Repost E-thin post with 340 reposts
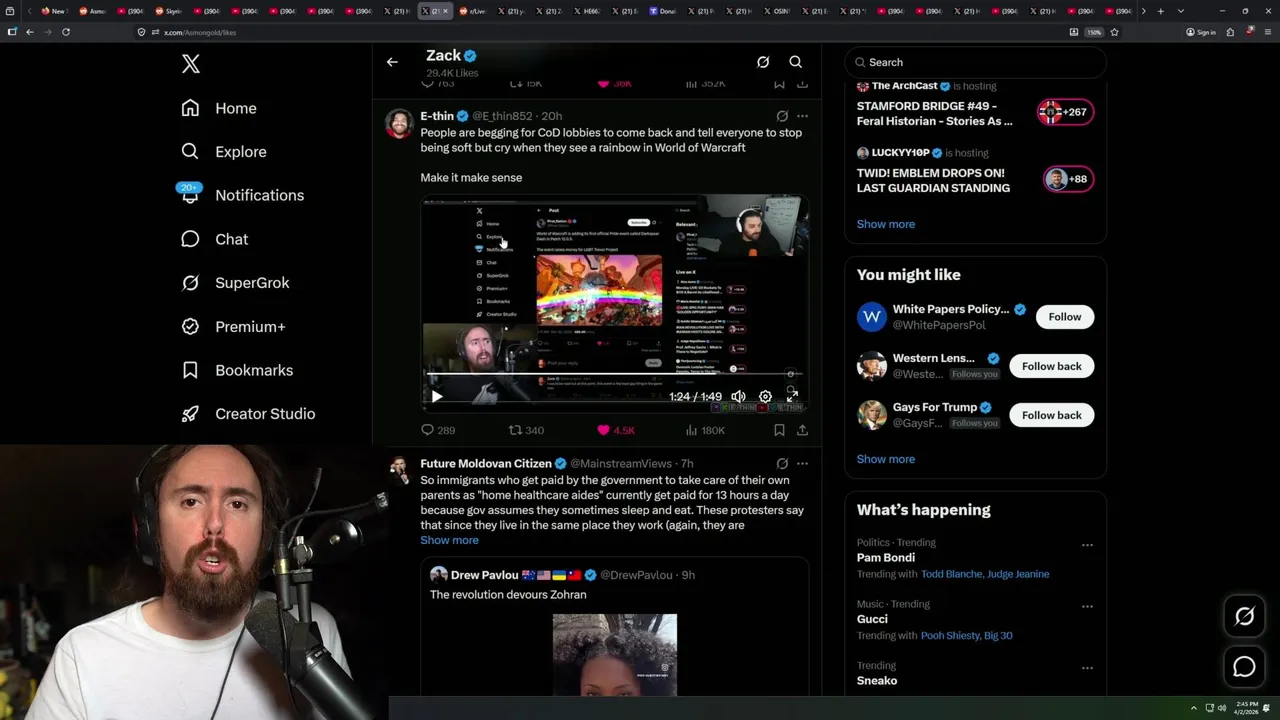 526,430
